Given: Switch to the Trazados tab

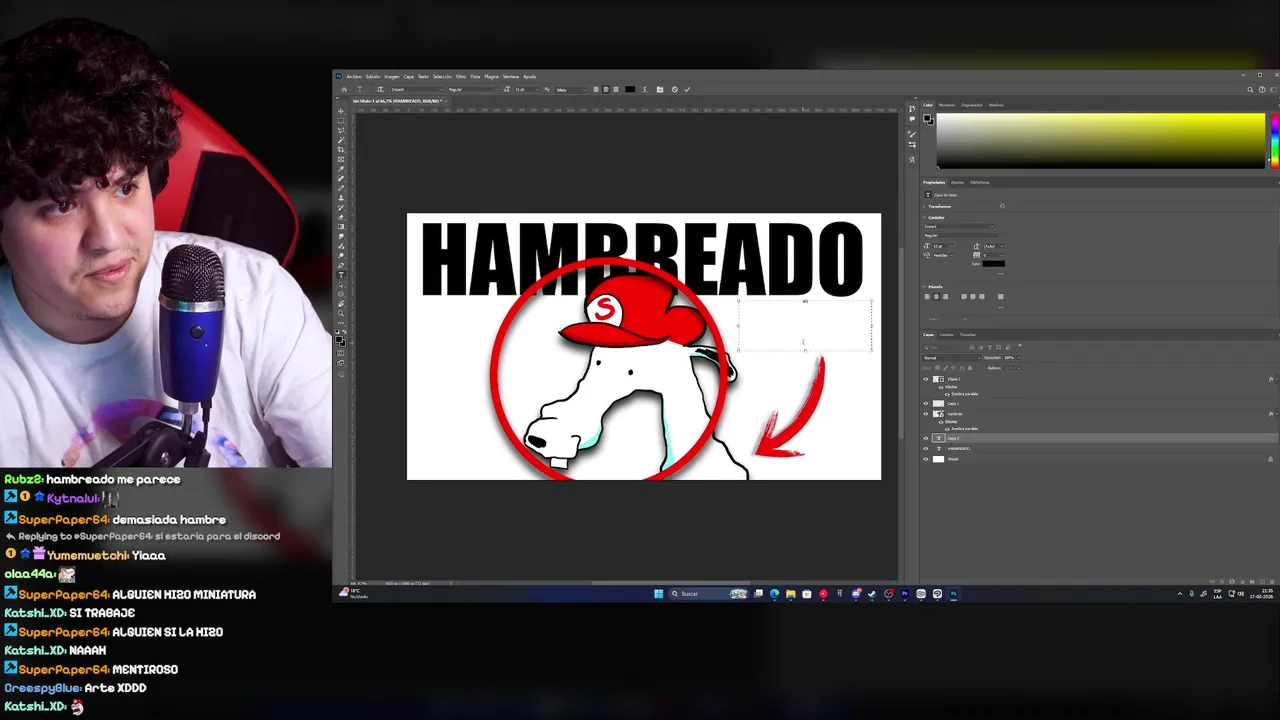Looking at the screenshot, I should point(968,335).
